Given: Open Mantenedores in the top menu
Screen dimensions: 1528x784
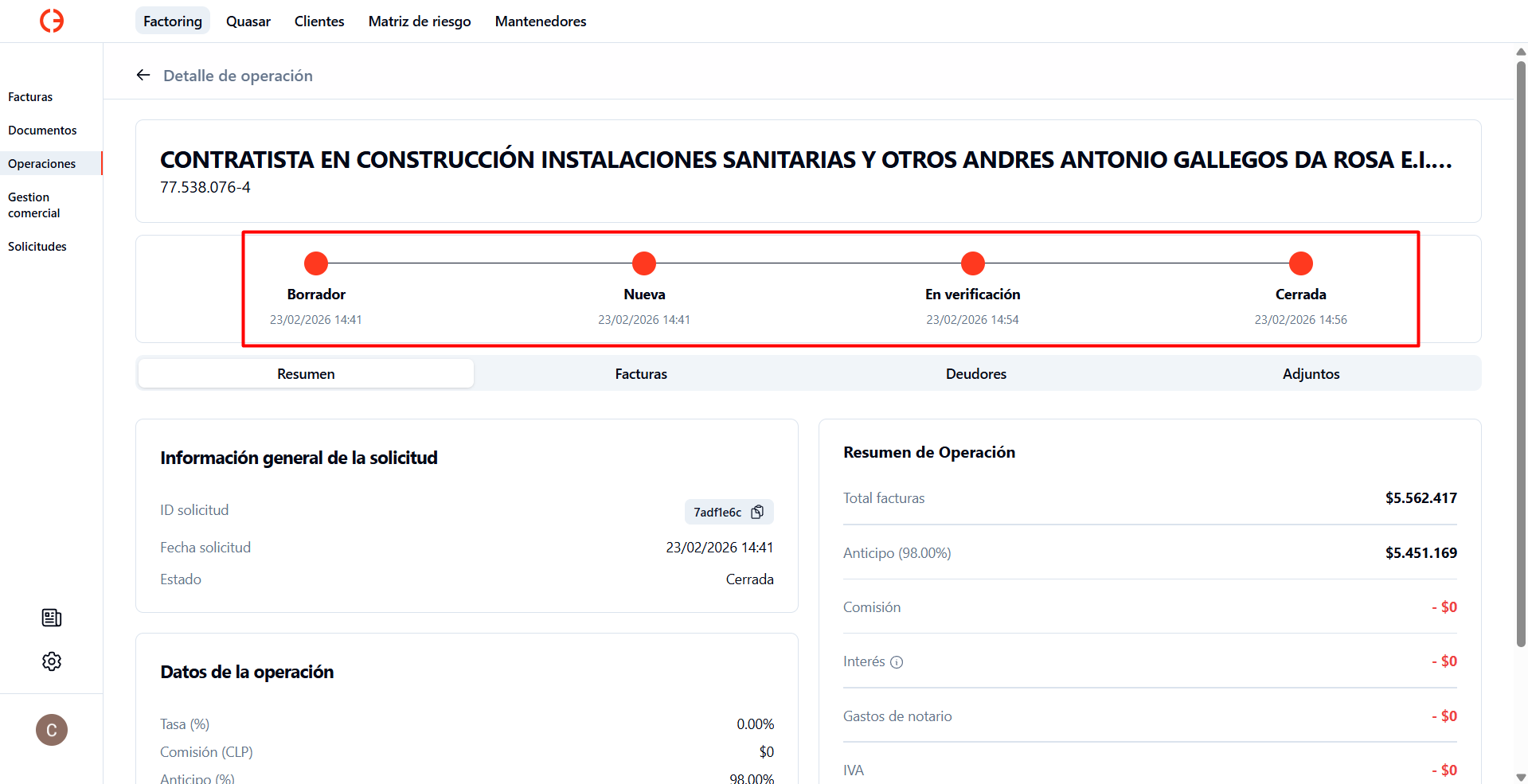Looking at the screenshot, I should (541, 21).
